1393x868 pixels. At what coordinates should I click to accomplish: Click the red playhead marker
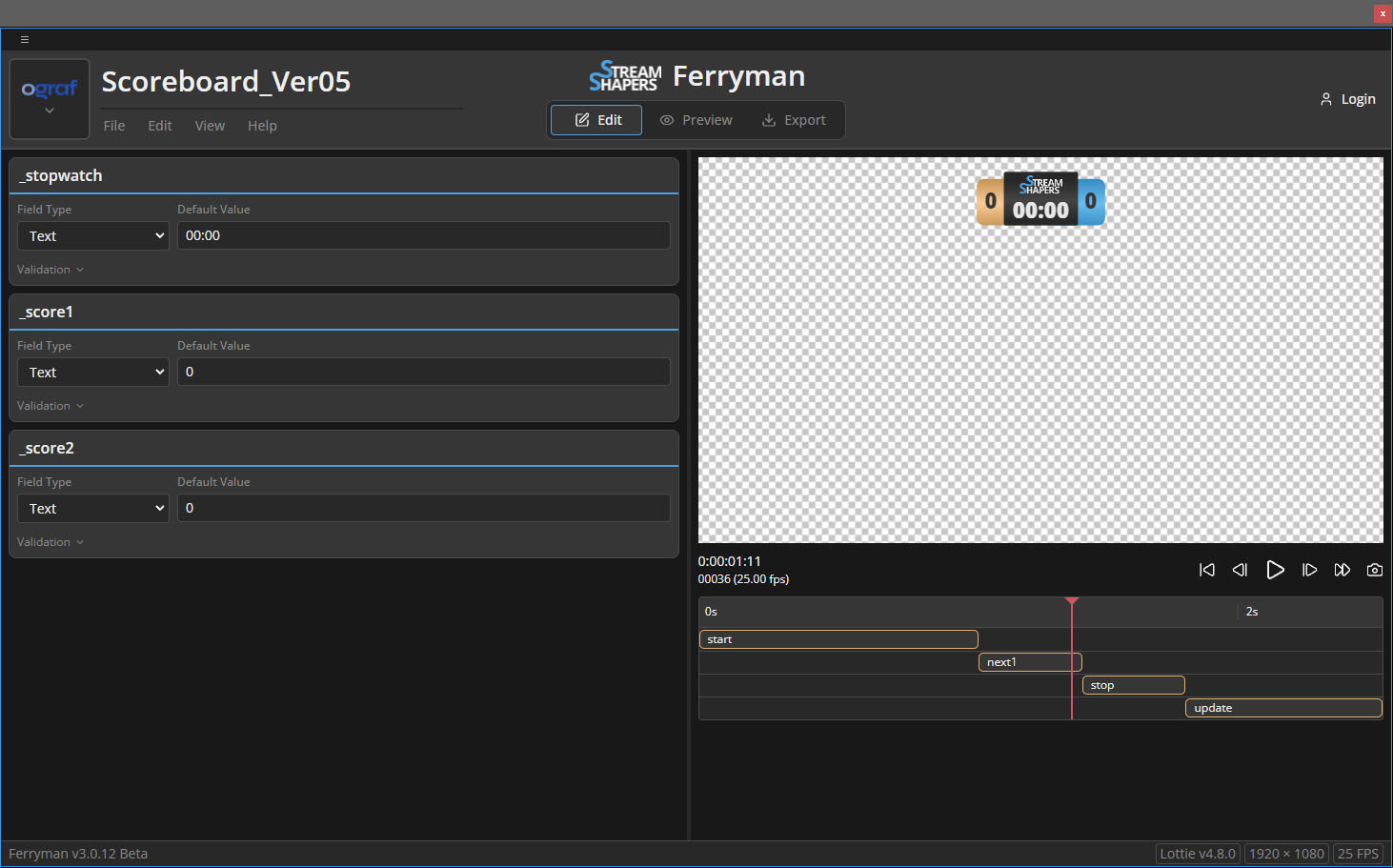(1072, 601)
